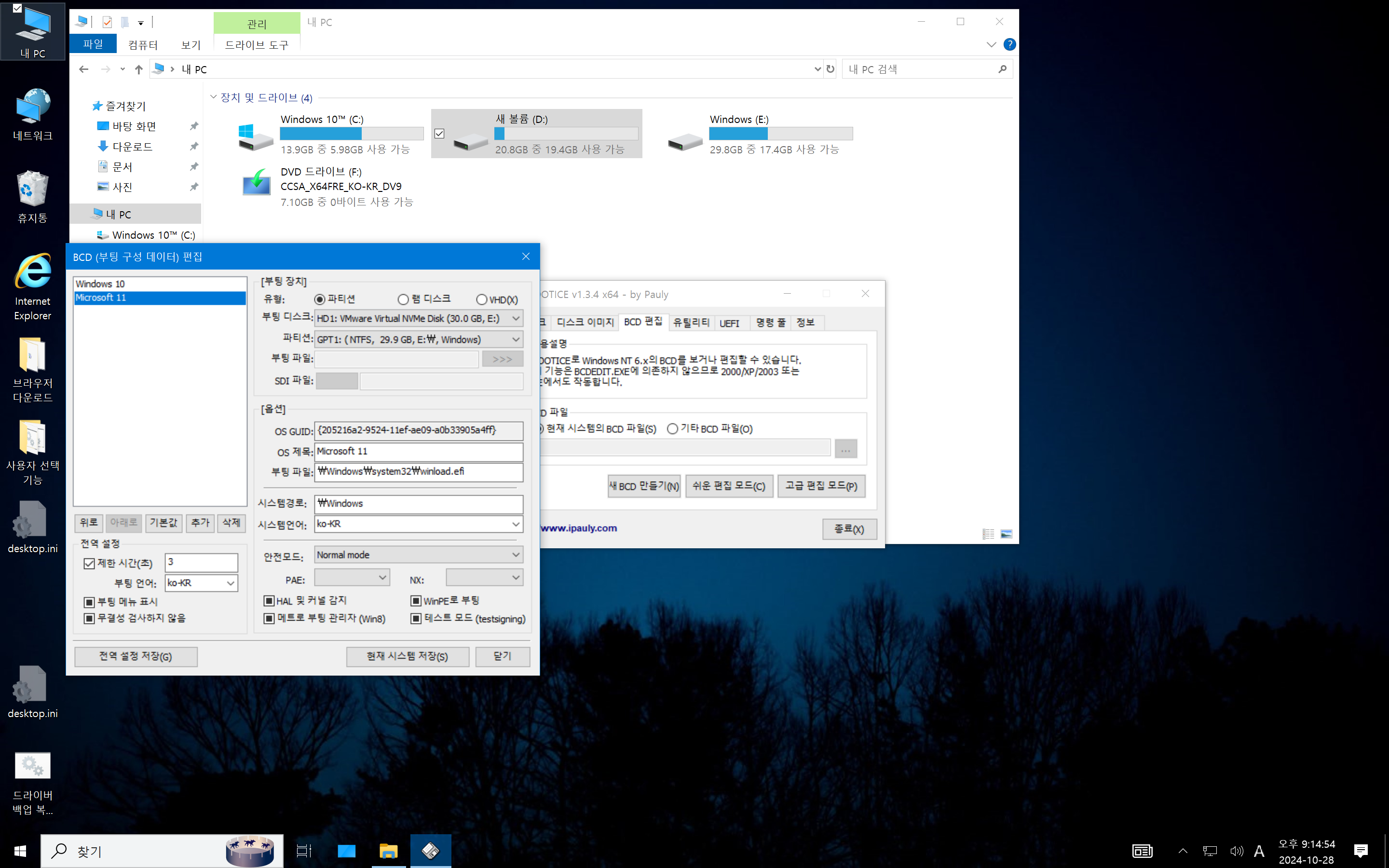The image size is (1389, 868).
Task: Open the 내 PC desktop icon
Action: 33,31
